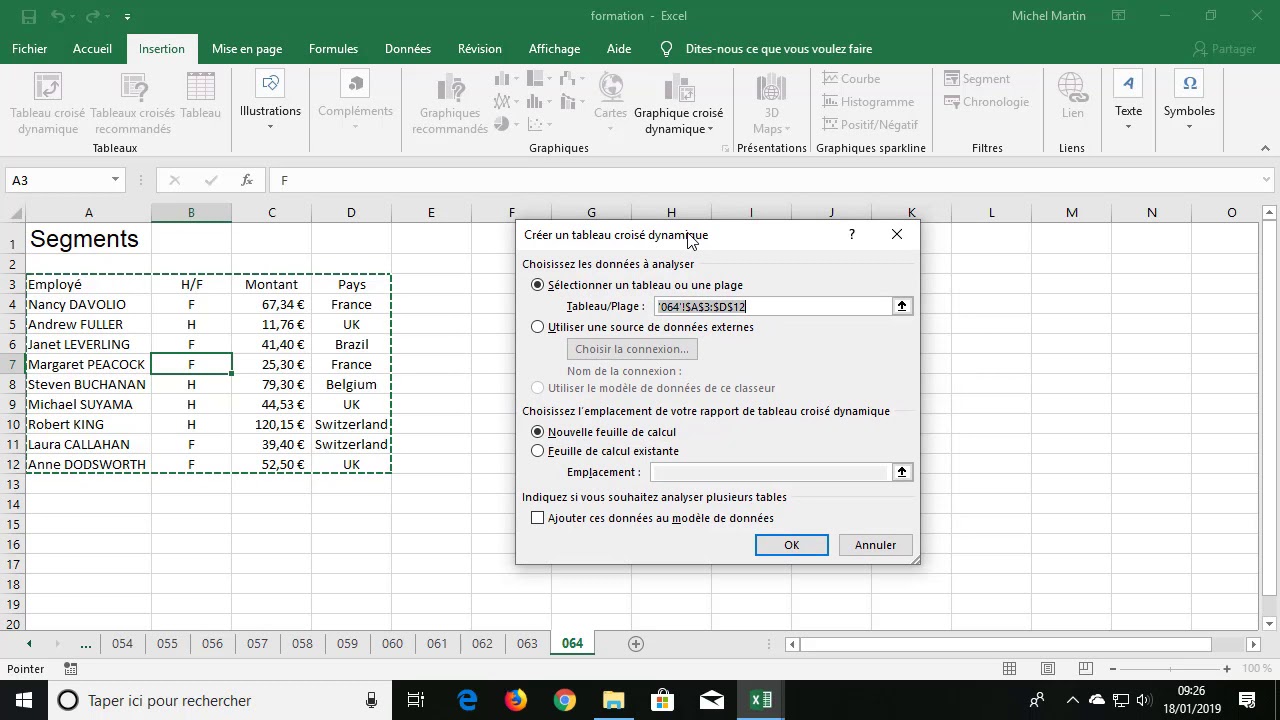Image resolution: width=1280 pixels, height=720 pixels.
Task: Click zoom in plus button
Action: (1227, 669)
